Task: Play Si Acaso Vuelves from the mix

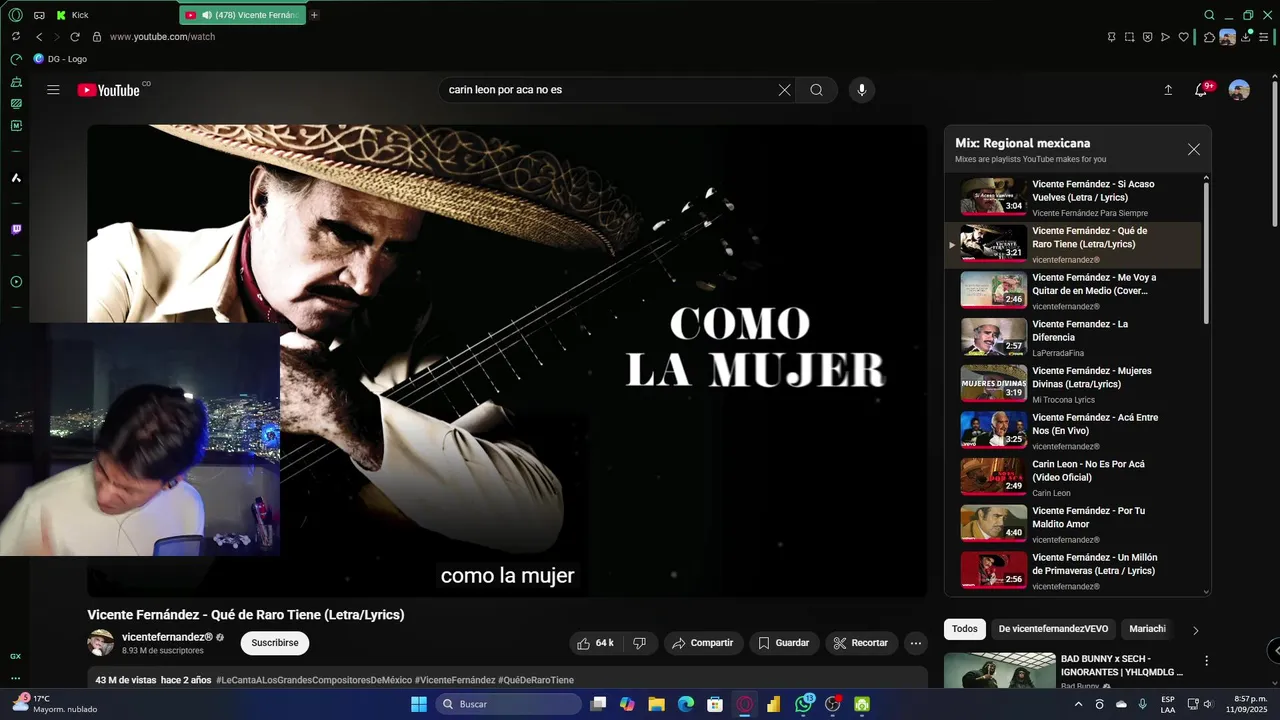Action: coord(1073,197)
